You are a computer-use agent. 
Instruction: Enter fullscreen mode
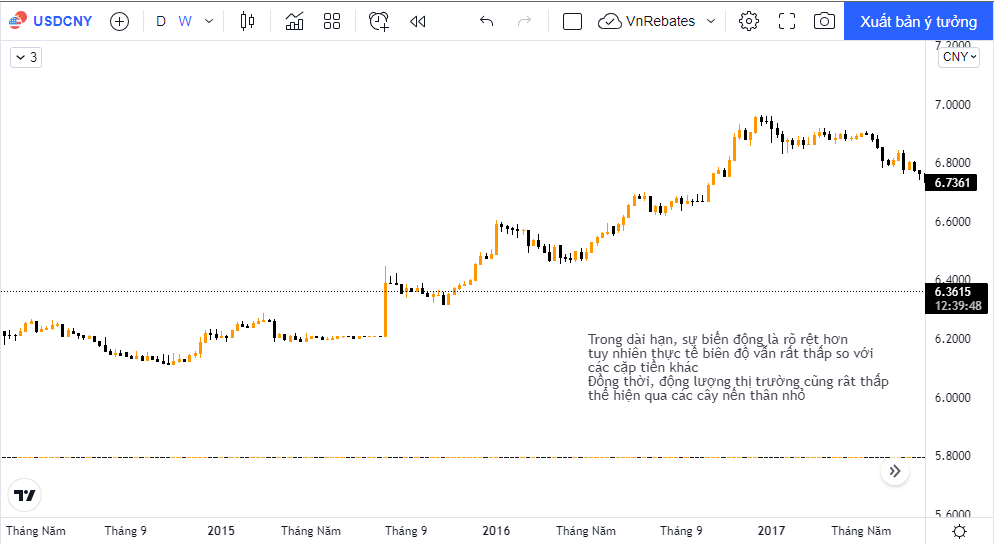pos(787,21)
